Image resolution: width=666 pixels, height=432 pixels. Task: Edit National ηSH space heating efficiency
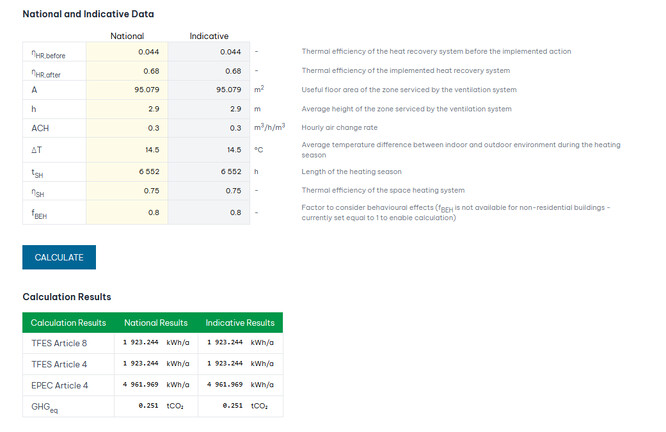[x=127, y=190]
